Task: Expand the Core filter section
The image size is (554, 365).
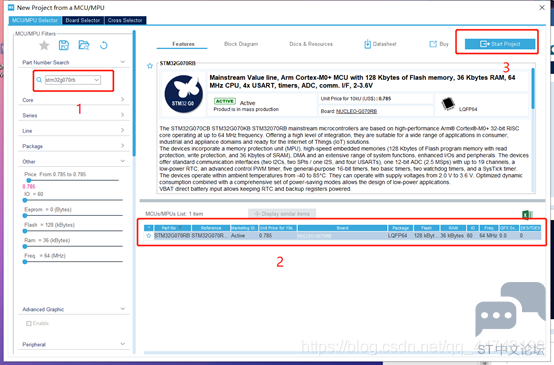Action: point(123,99)
